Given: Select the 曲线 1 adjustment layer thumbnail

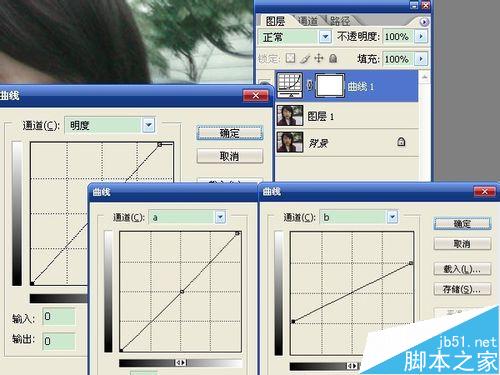Looking at the screenshot, I should tap(290, 85).
